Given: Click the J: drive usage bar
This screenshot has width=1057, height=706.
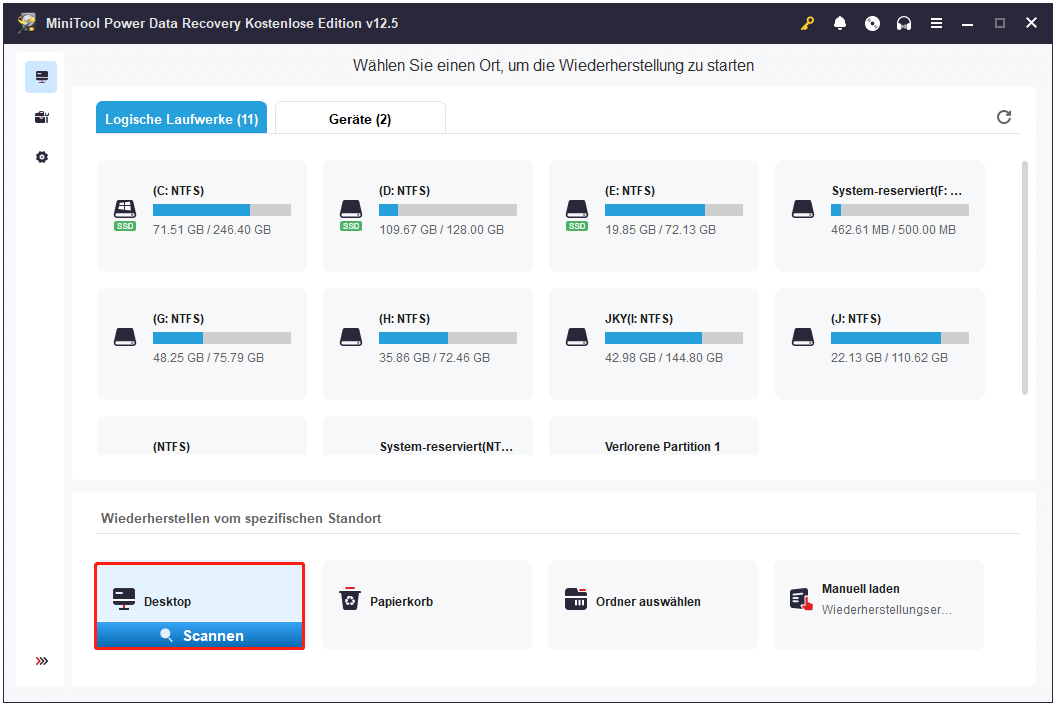Looking at the screenshot, I should (x=900, y=338).
